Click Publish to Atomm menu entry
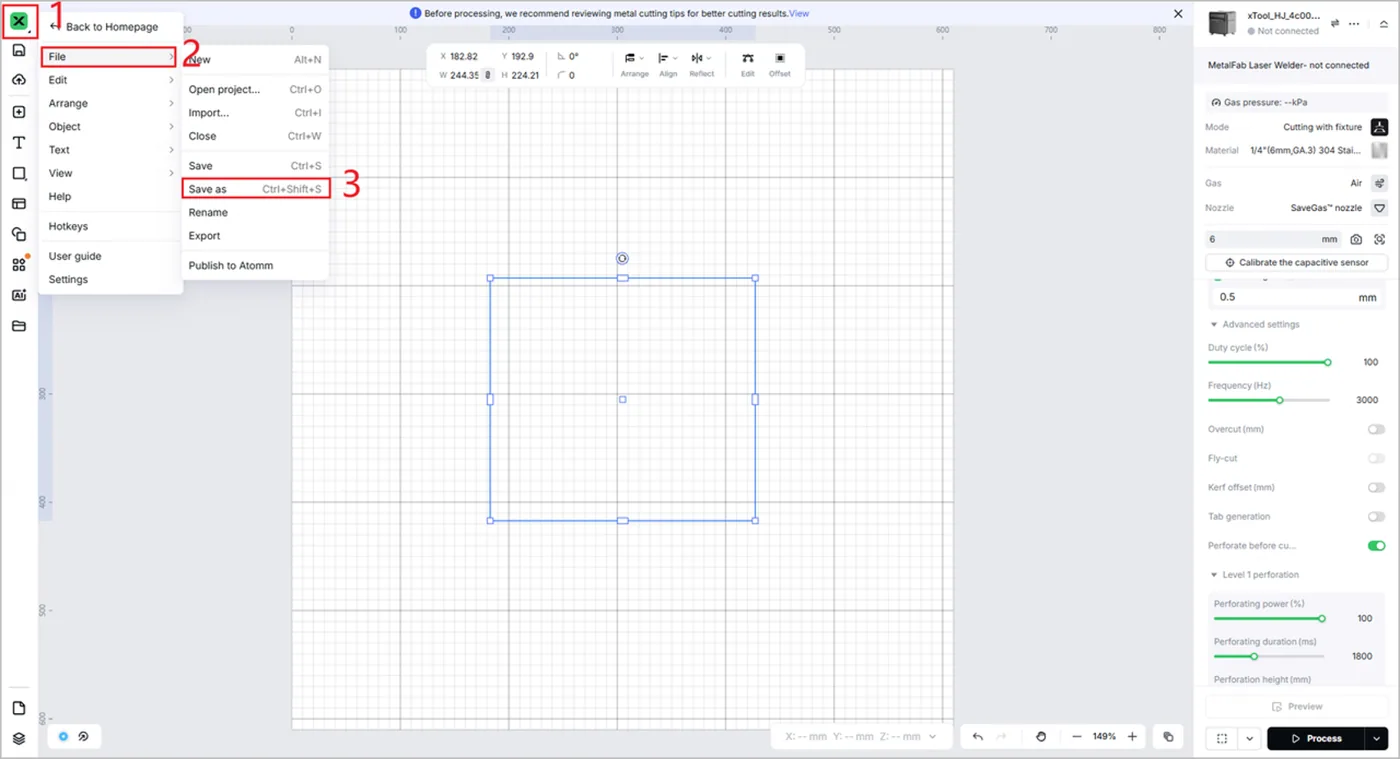1400x759 pixels. pos(255,266)
